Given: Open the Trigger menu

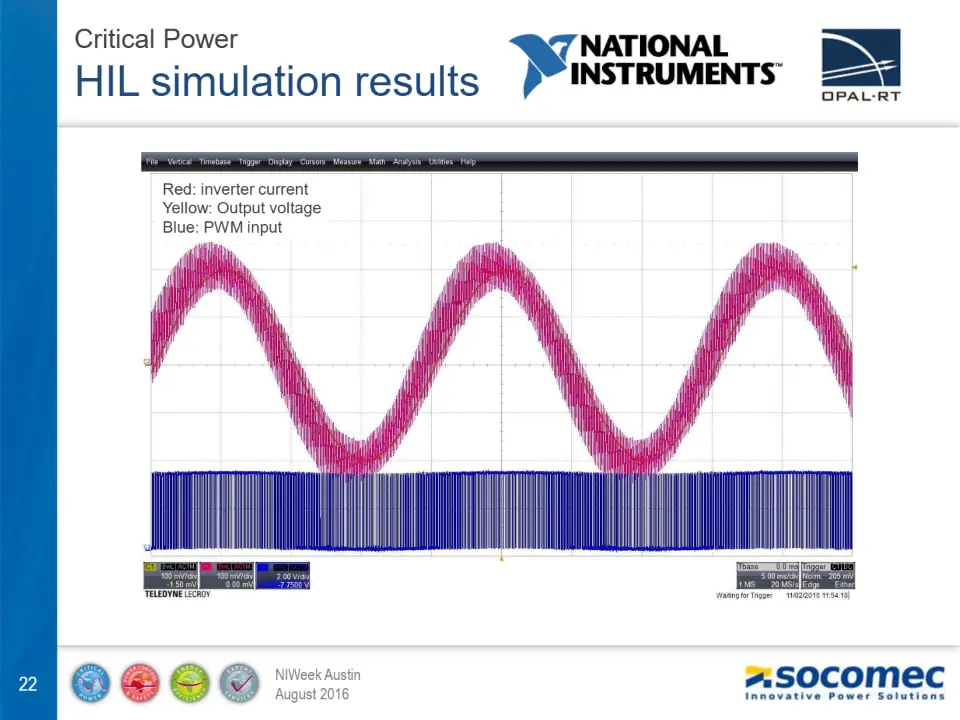Looking at the screenshot, I should (250, 162).
